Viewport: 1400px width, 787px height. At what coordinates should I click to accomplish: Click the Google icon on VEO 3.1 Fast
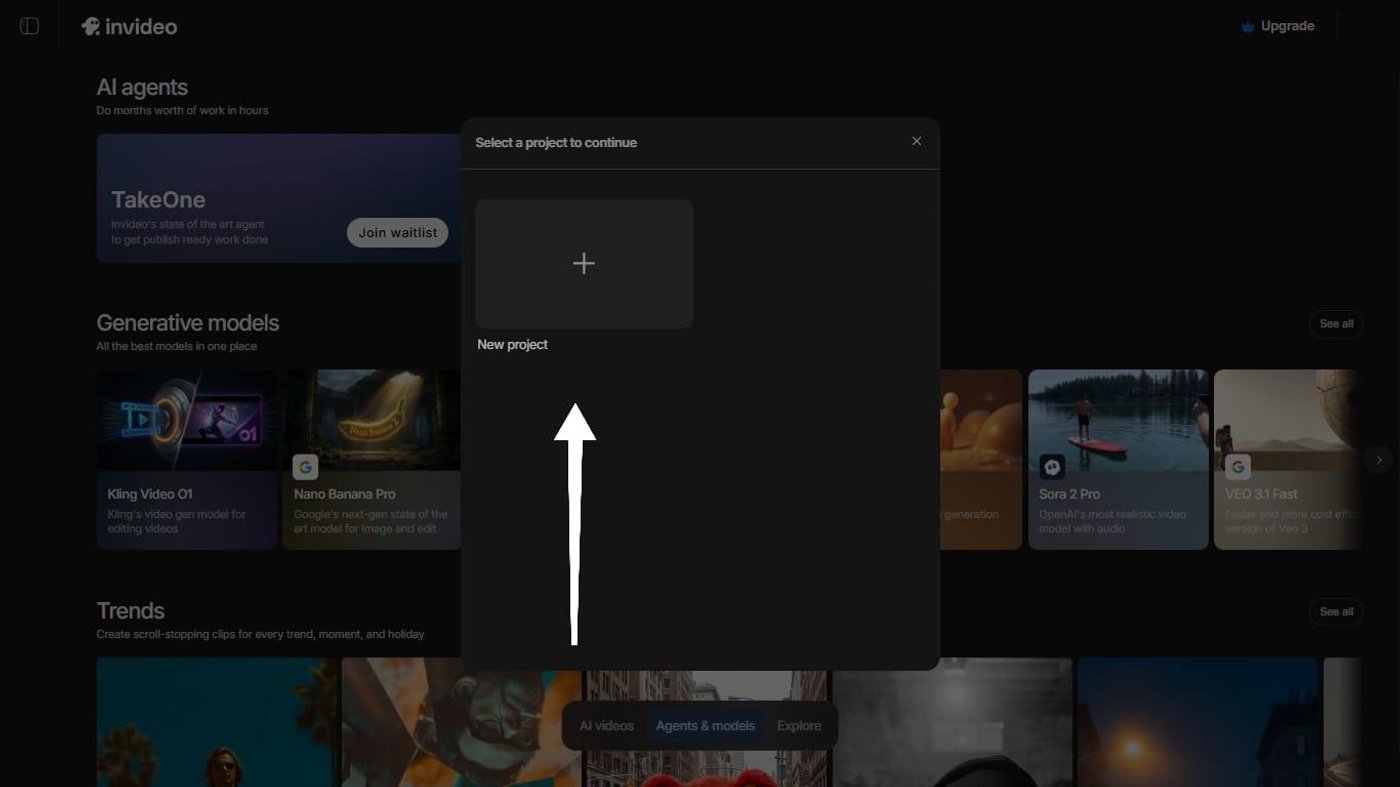click(1238, 467)
